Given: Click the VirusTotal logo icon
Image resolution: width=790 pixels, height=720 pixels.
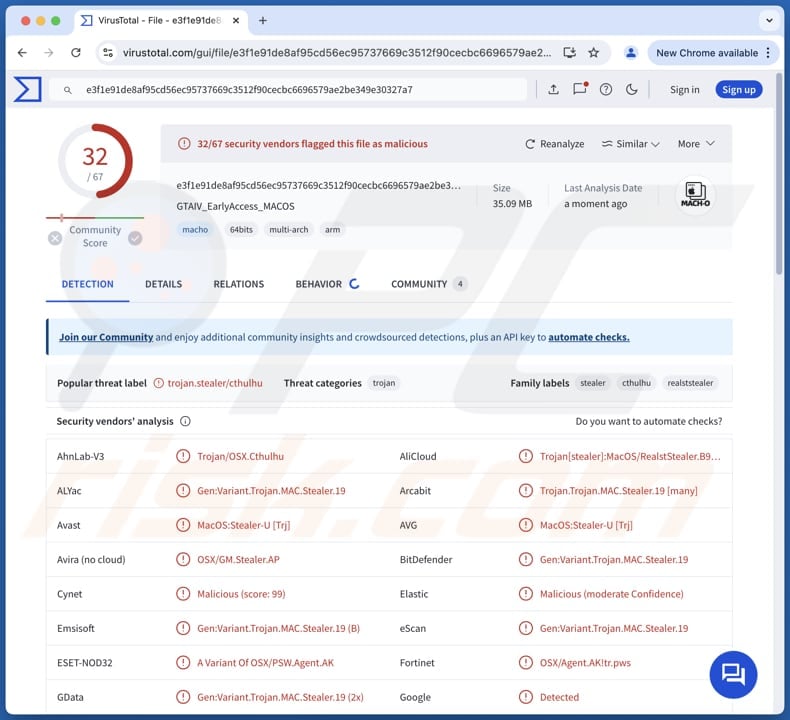Looking at the screenshot, I should (x=27, y=90).
